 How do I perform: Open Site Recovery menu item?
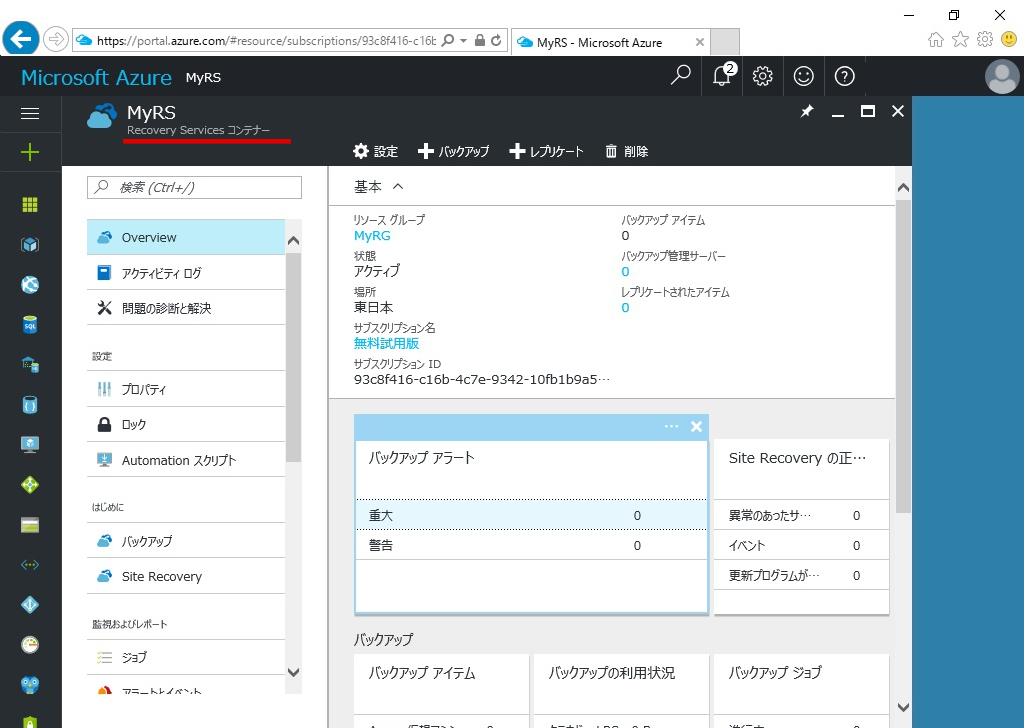[x=186, y=577]
